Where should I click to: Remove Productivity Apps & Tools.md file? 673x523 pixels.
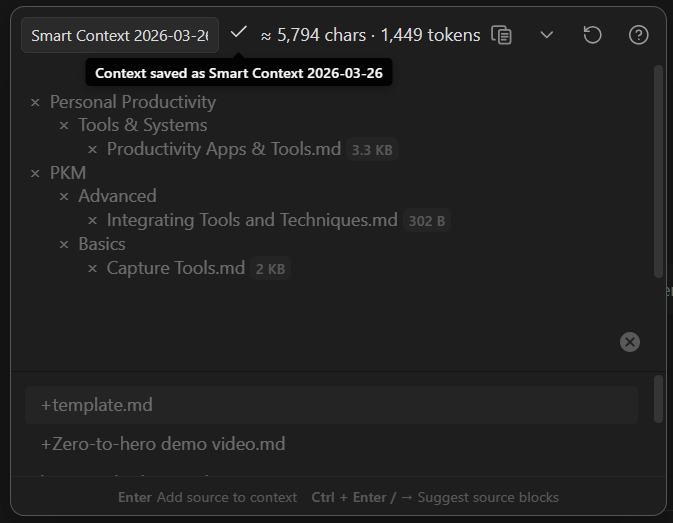tap(92, 150)
